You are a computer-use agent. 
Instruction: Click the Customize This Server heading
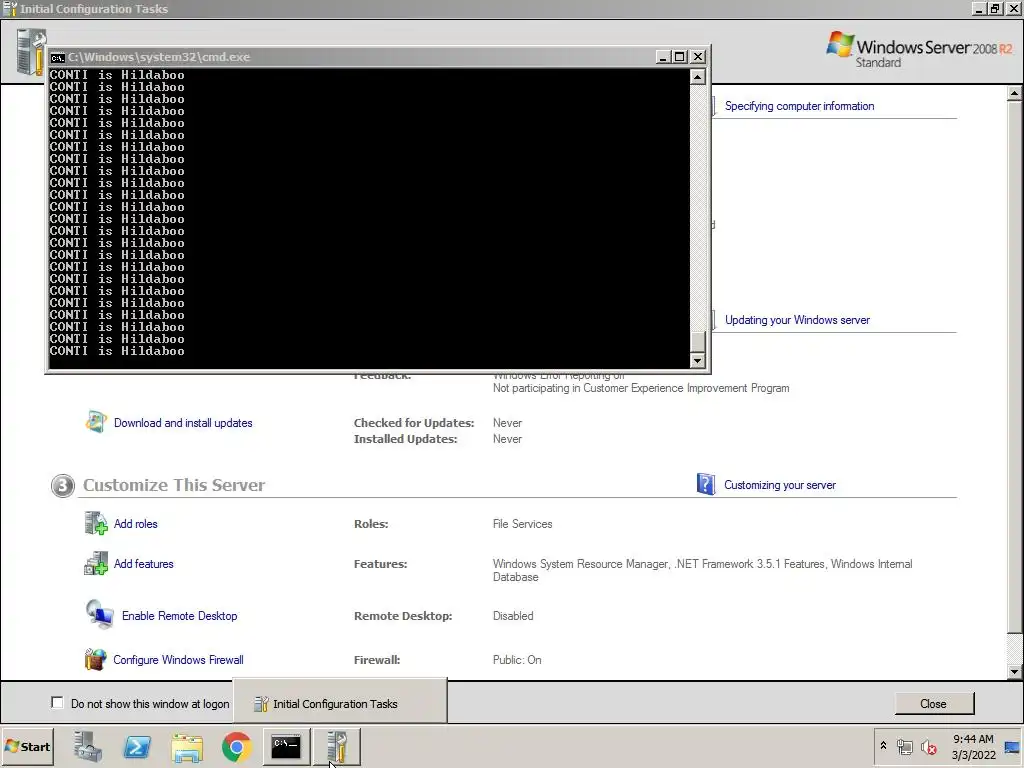click(174, 485)
